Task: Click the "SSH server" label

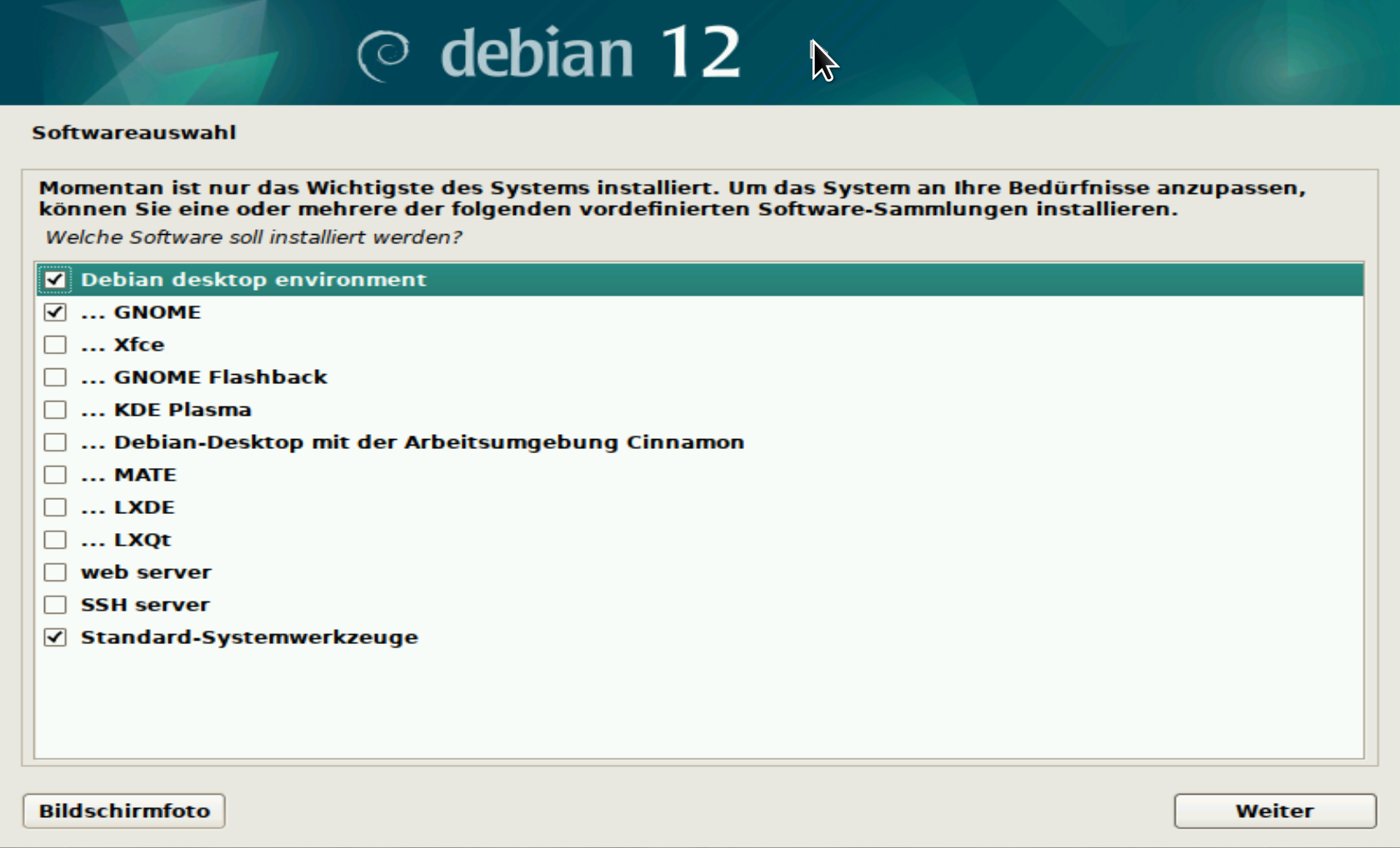Action: [145, 605]
